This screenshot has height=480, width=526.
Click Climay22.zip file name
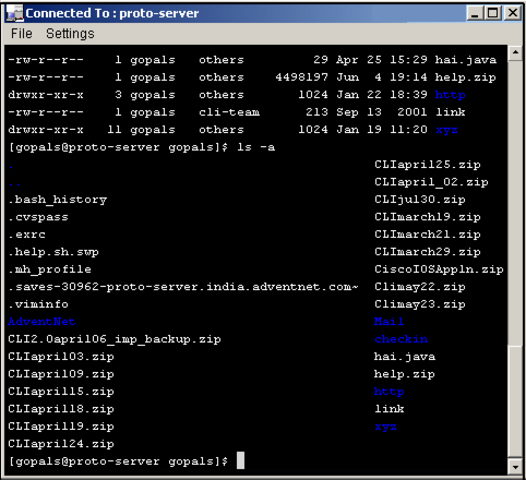(420, 287)
